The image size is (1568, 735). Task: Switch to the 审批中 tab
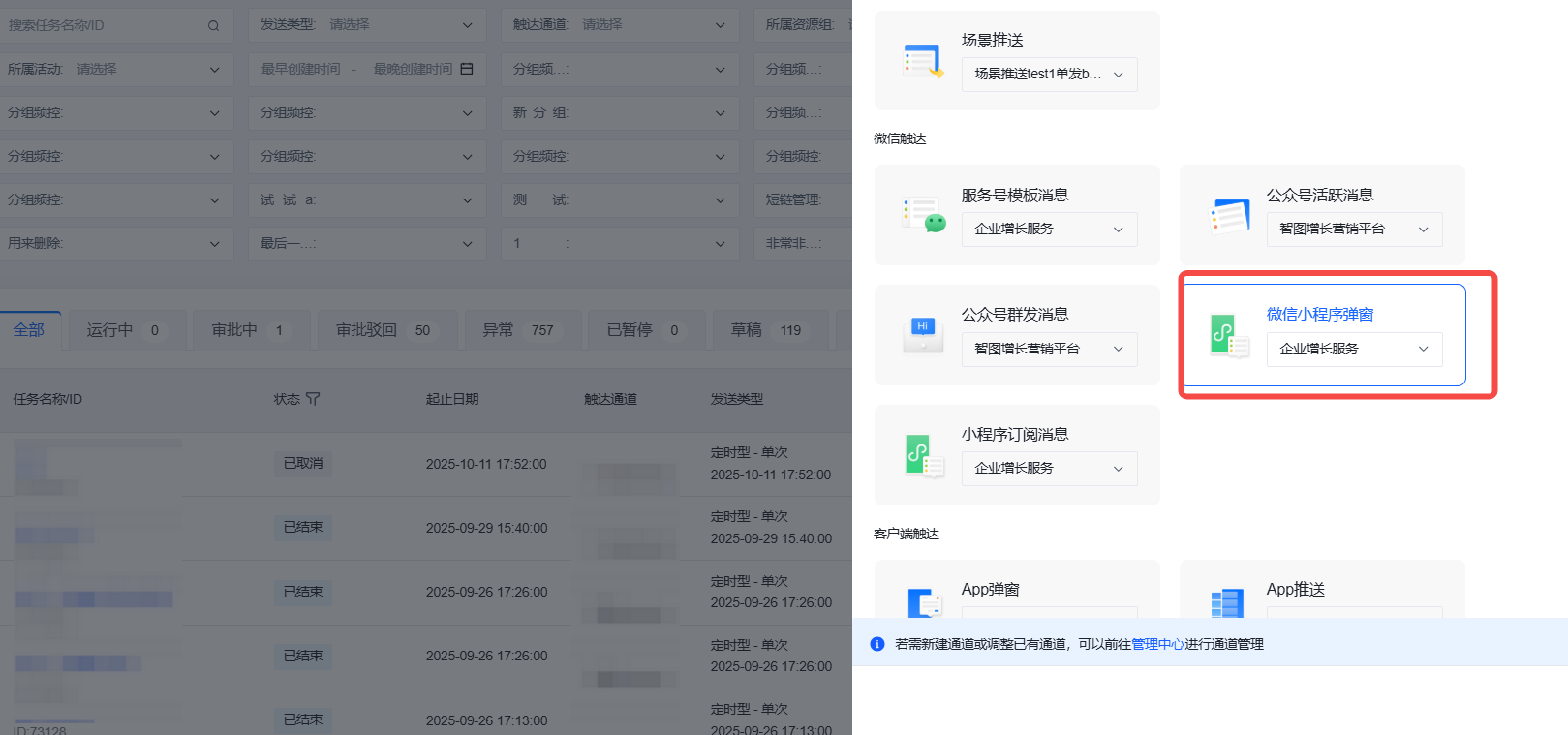(x=251, y=330)
